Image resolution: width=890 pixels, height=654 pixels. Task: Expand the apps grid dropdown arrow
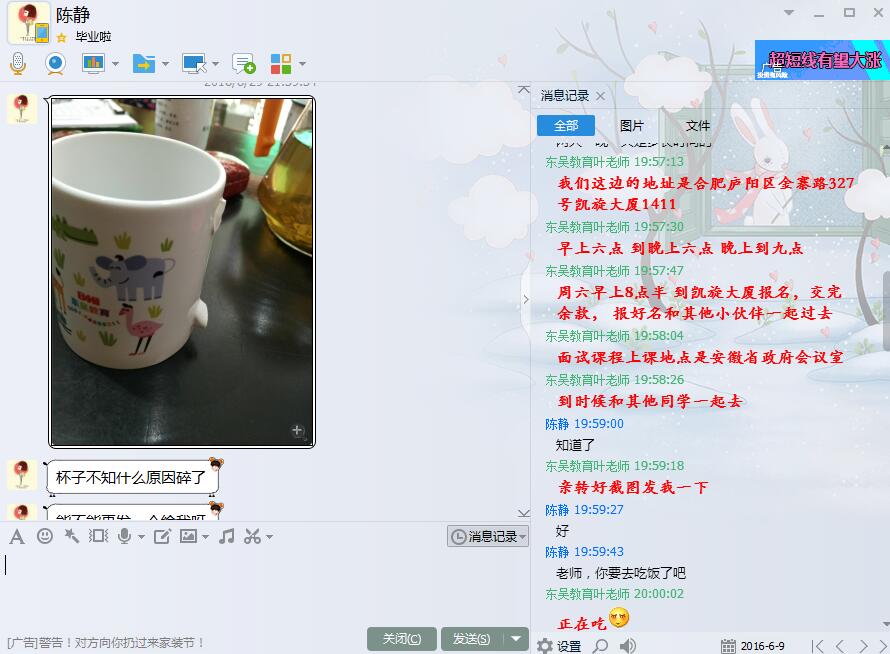[x=302, y=64]
